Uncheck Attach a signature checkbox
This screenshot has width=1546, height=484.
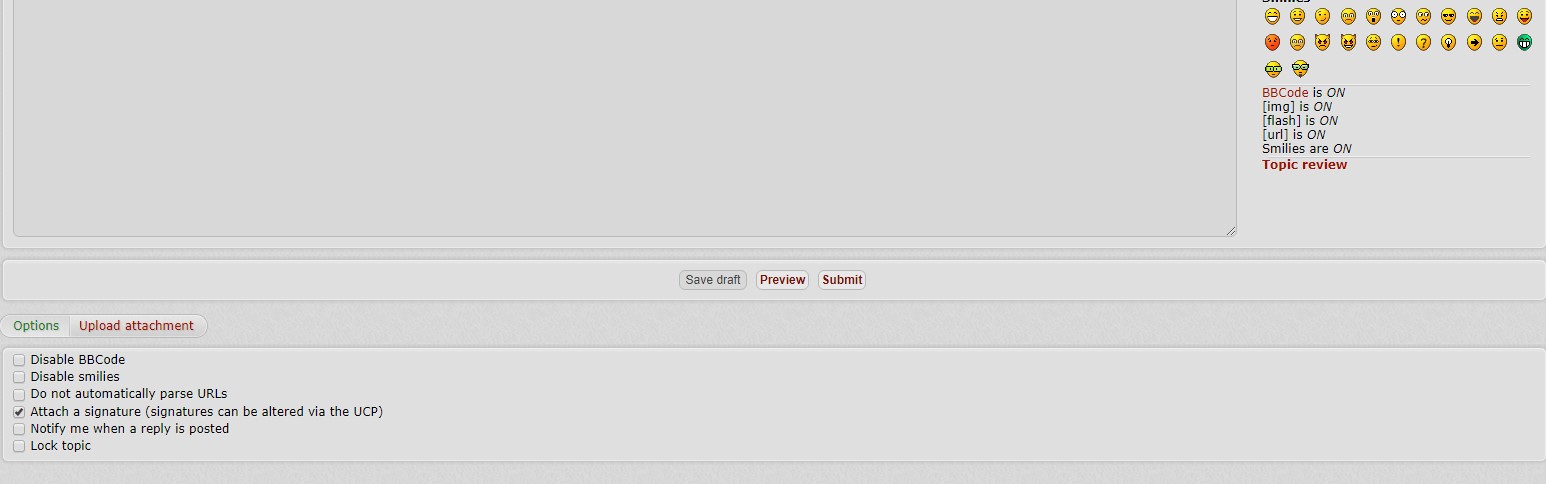click(19, 412)
